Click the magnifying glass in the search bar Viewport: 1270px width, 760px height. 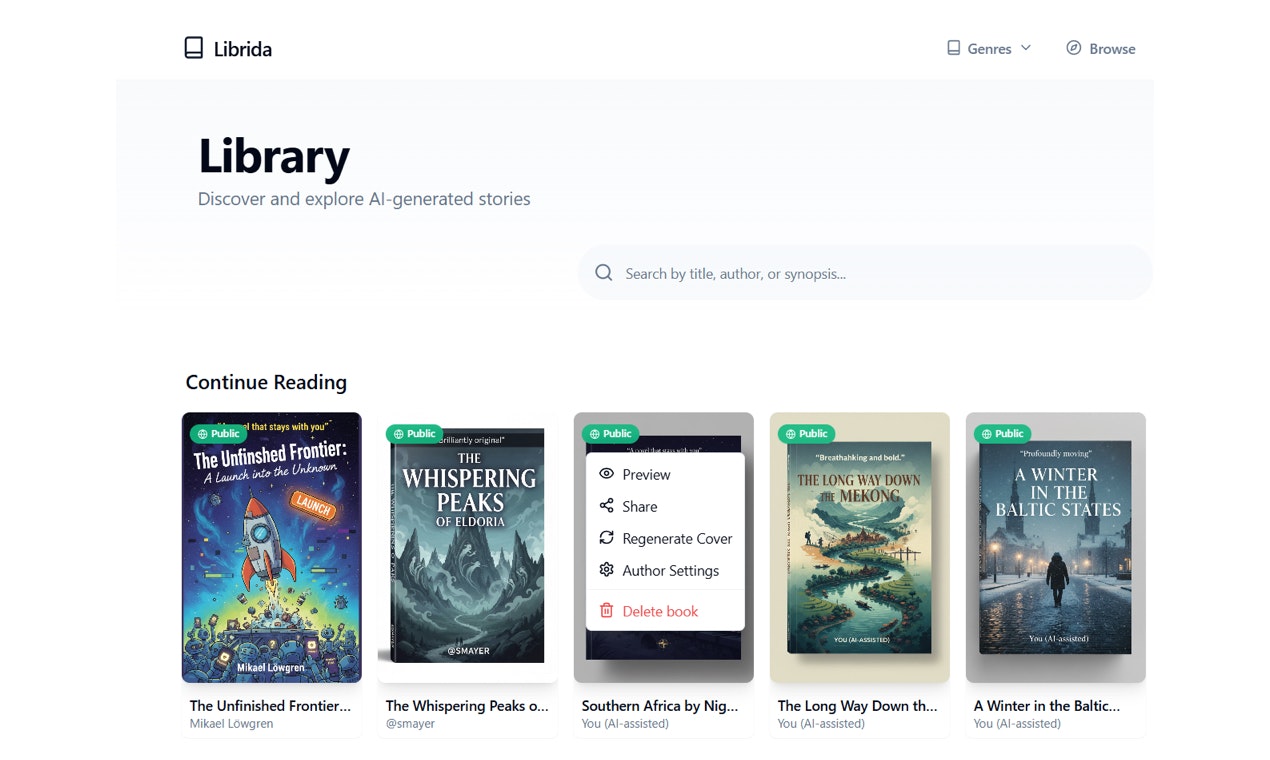click(603, 272)
